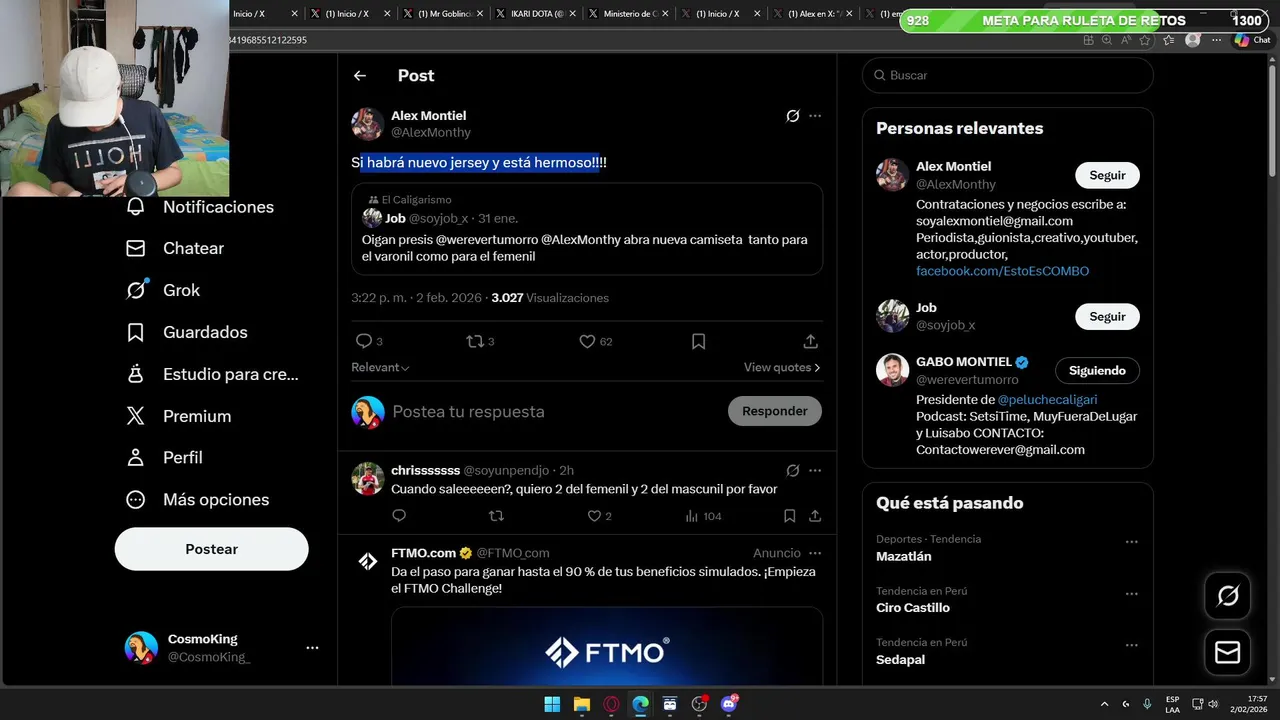Share Alex Montiel's post

click(x=811, y=341)
